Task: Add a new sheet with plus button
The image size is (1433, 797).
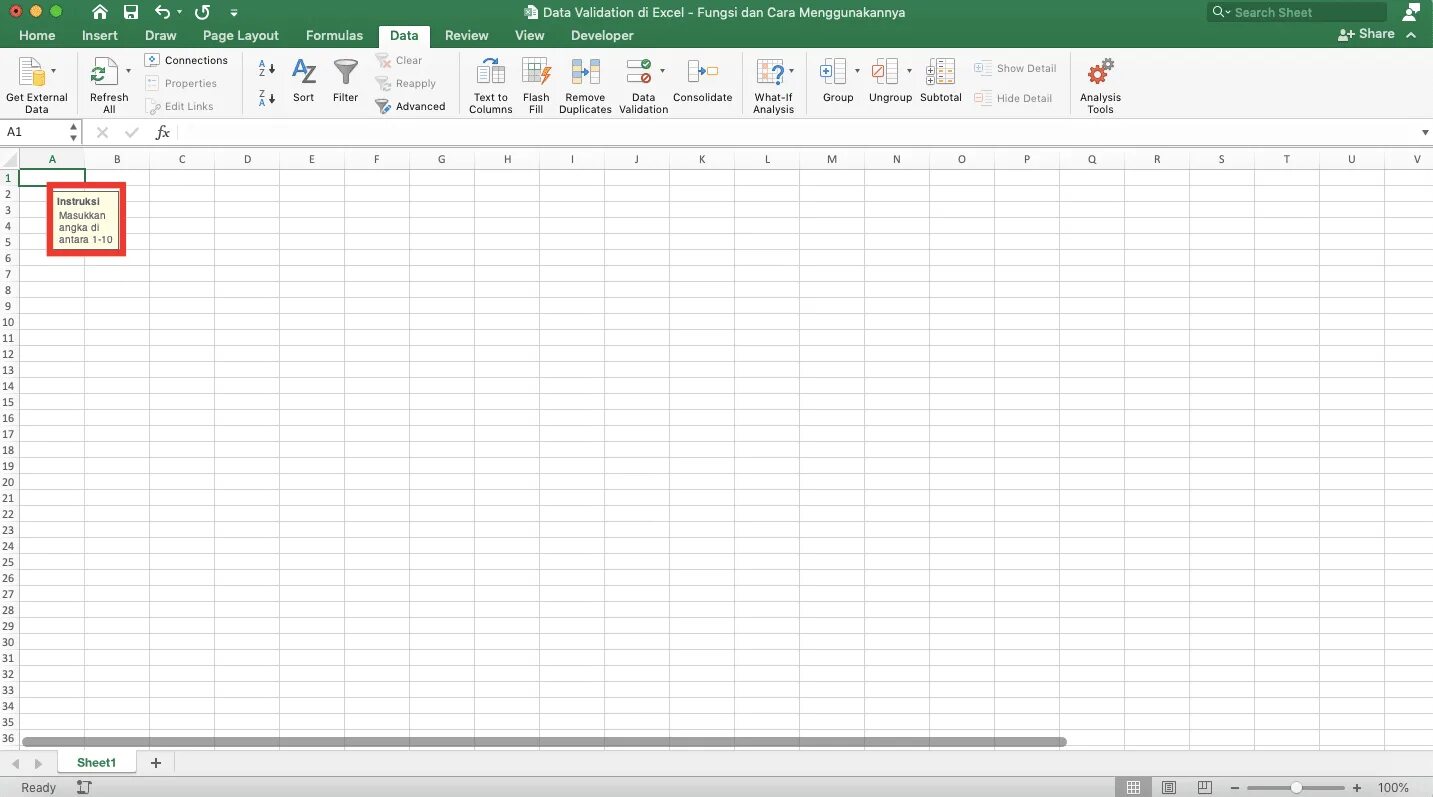Action: 155,762
